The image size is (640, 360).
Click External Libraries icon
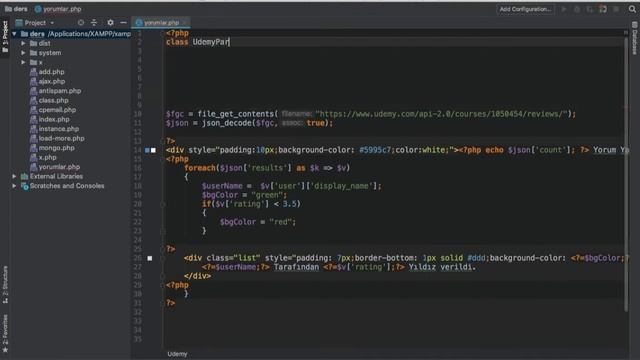(24, 176)
